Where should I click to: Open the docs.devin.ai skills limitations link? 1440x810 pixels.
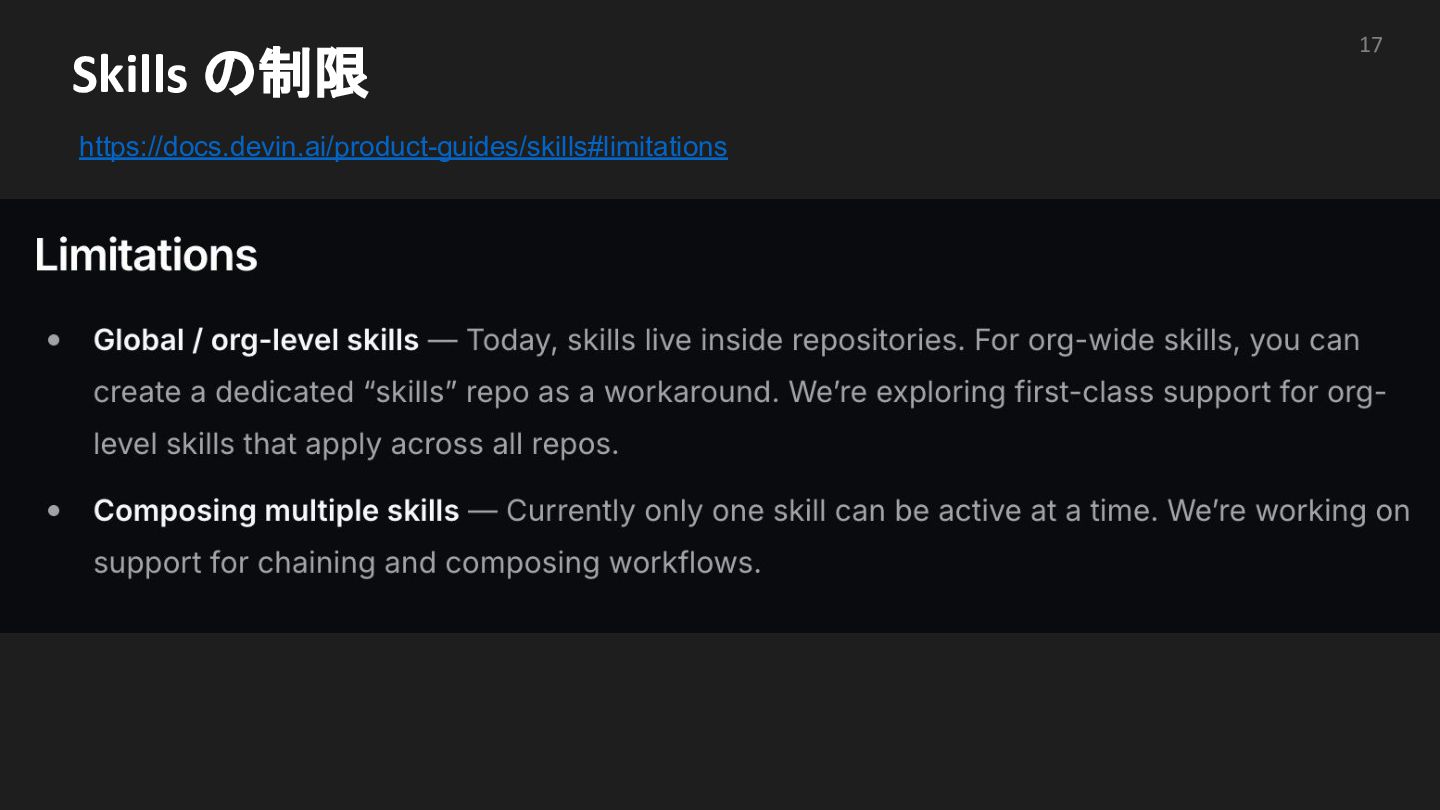pos(403,147)
